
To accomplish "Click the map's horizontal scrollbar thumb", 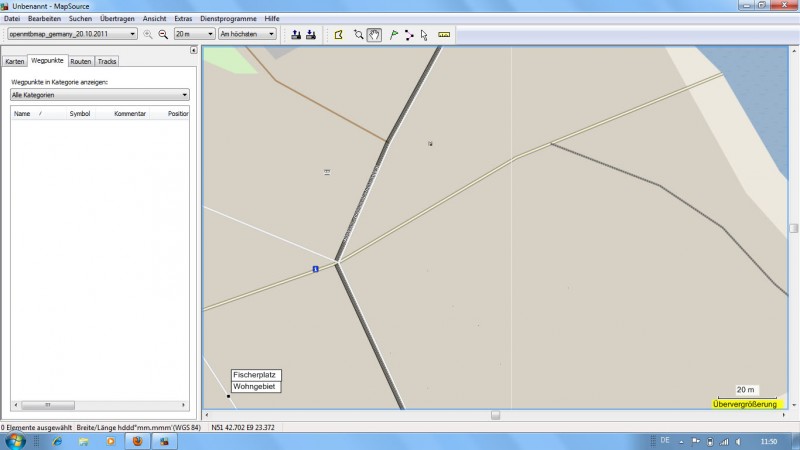I will pyautogui.click(x=495, y=415).
